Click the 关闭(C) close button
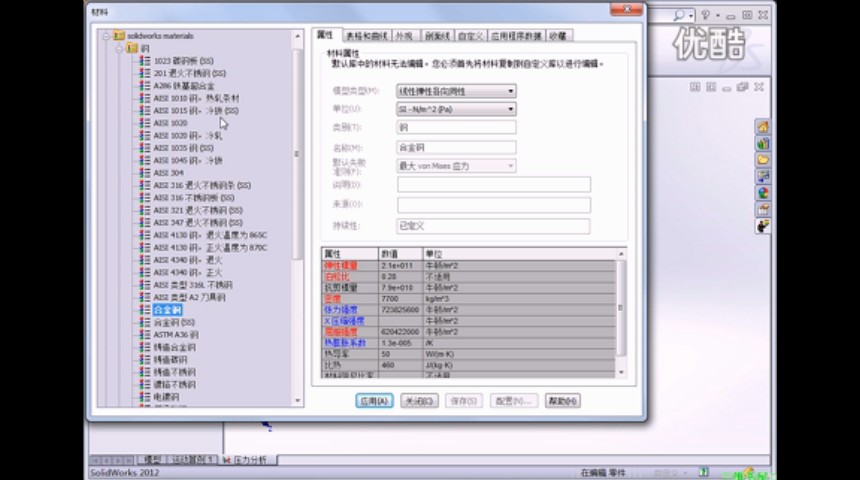Image resolution: width=860 pixels, height=480 pixels. pyautogui.click(x=419, y=401)
